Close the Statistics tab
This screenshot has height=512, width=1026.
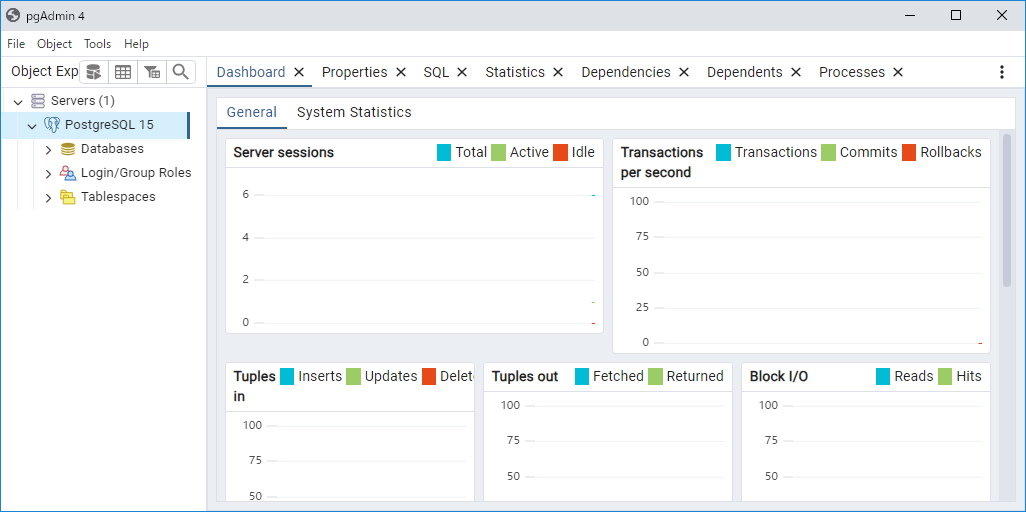tap(558, 72)
